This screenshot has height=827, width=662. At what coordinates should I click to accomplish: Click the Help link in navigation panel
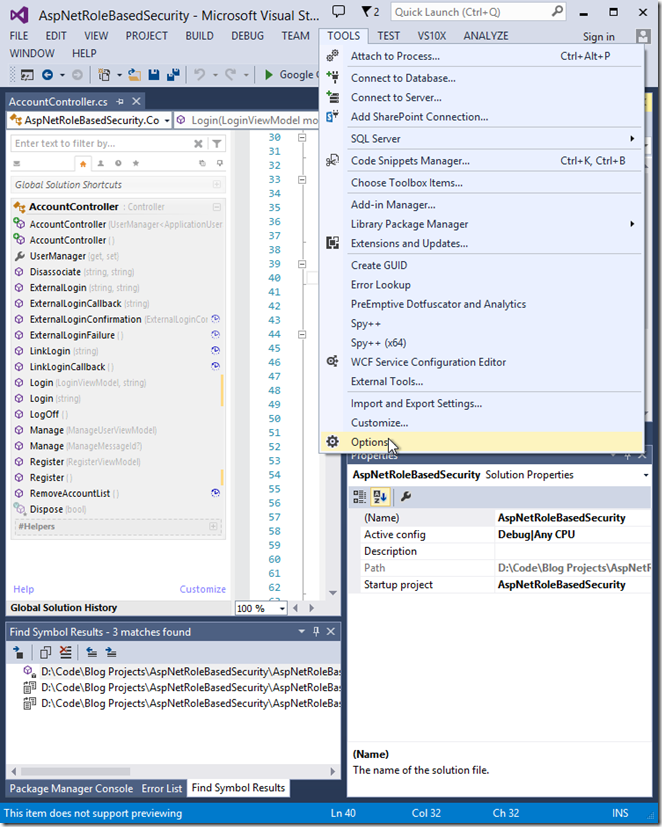[23, 589]
